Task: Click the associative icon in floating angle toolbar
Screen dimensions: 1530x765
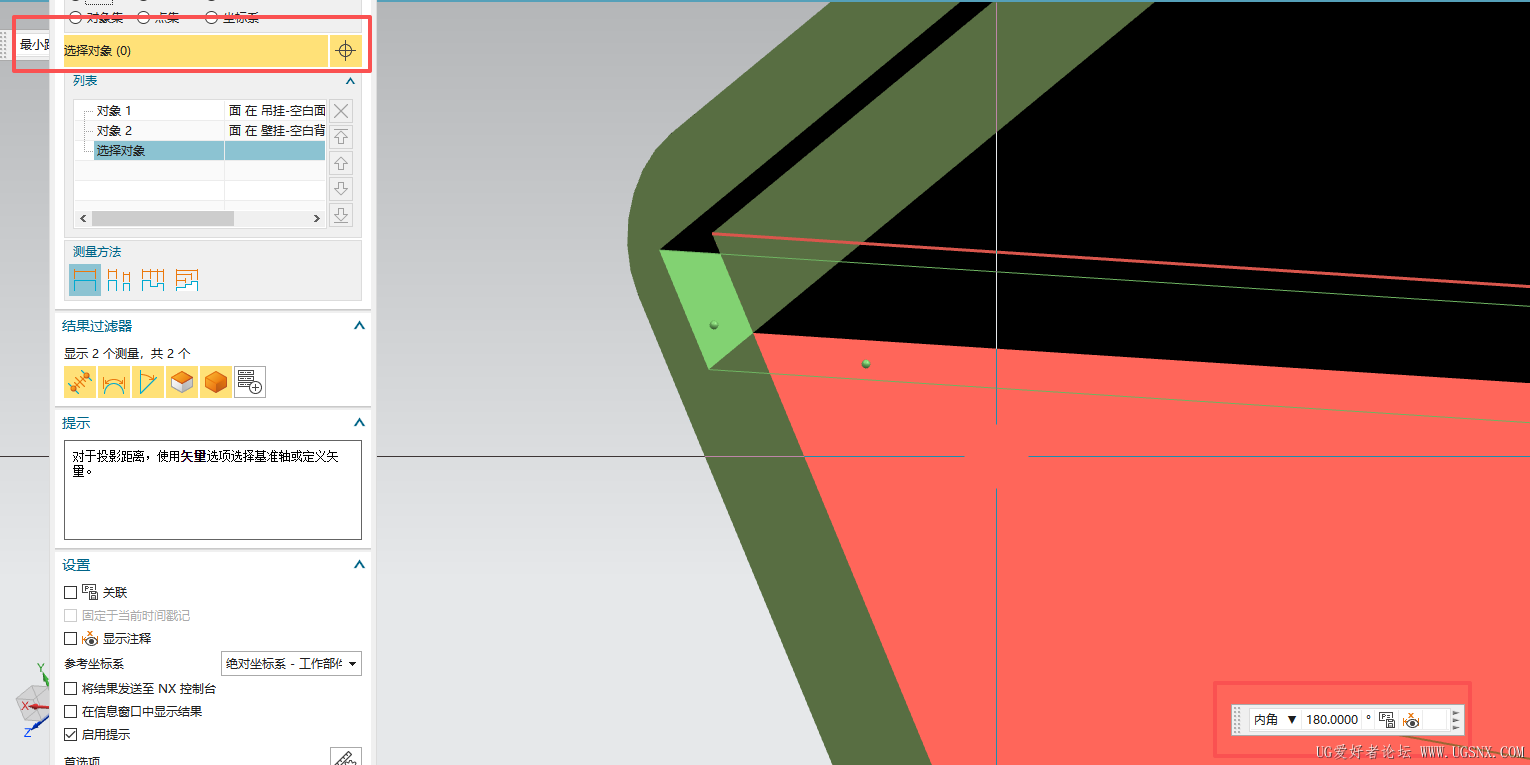Action: (1387, 719)
